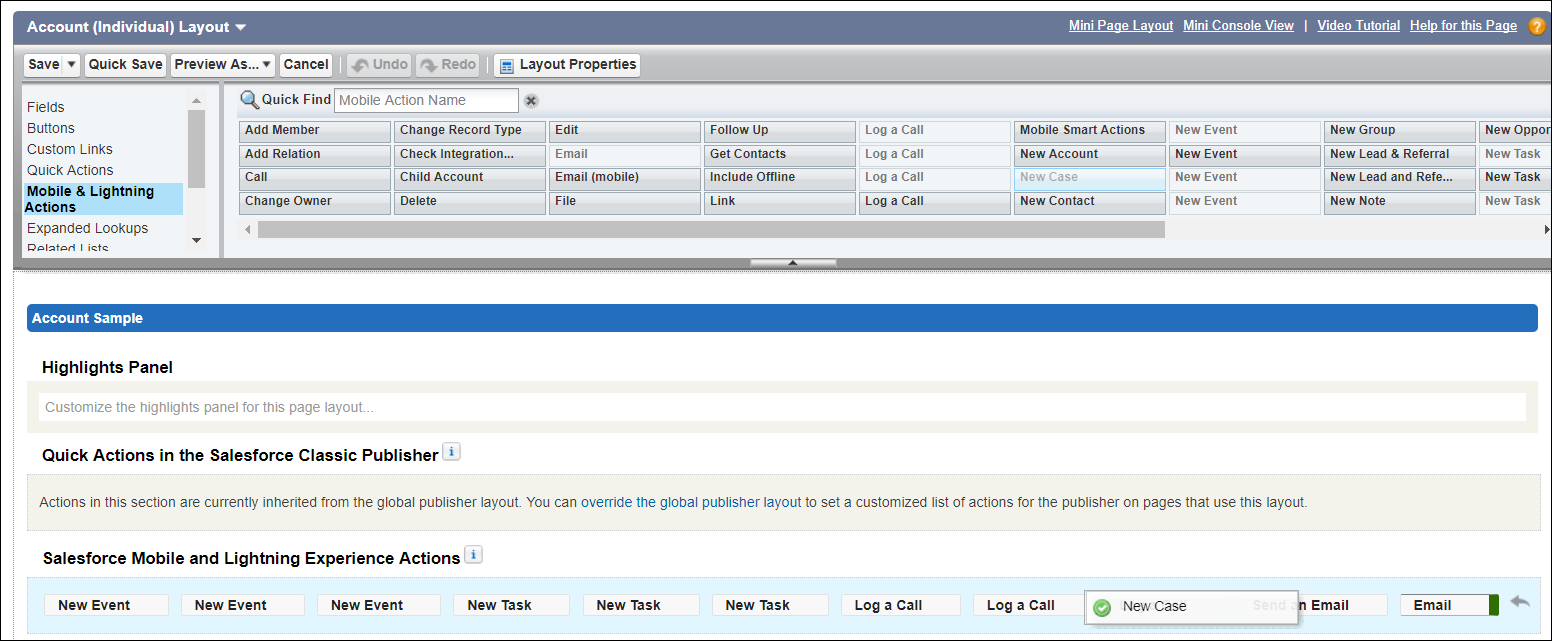The width and height of the screenshot is (1552, 641).
Task: Click the Cancel button
Action: coord(306,65)
